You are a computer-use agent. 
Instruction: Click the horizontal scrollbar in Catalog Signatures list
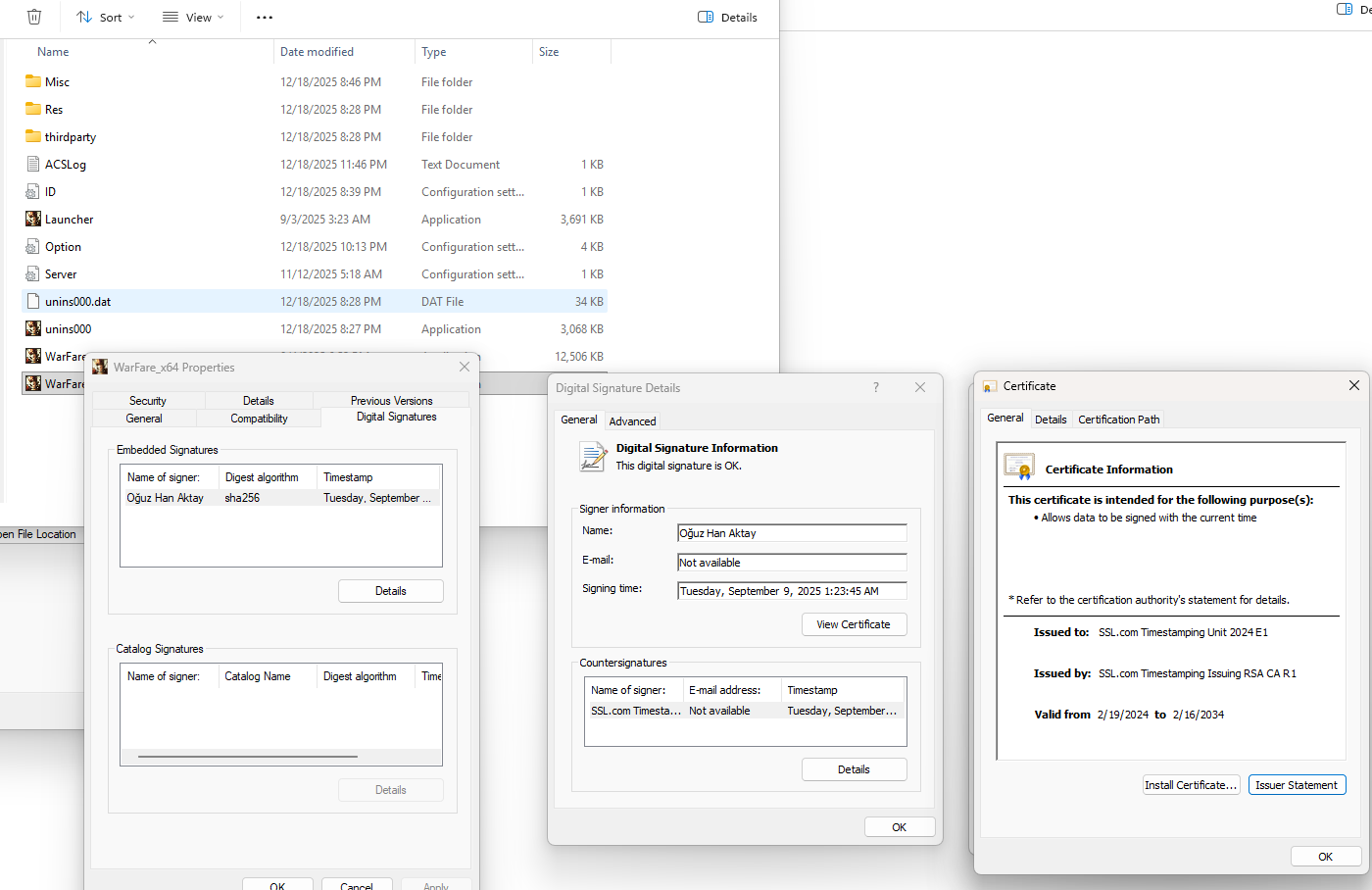coord(248,757)
